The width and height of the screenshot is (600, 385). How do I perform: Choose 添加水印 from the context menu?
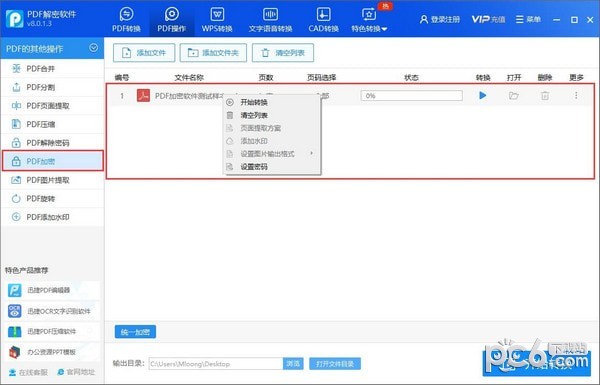(271, 141)
